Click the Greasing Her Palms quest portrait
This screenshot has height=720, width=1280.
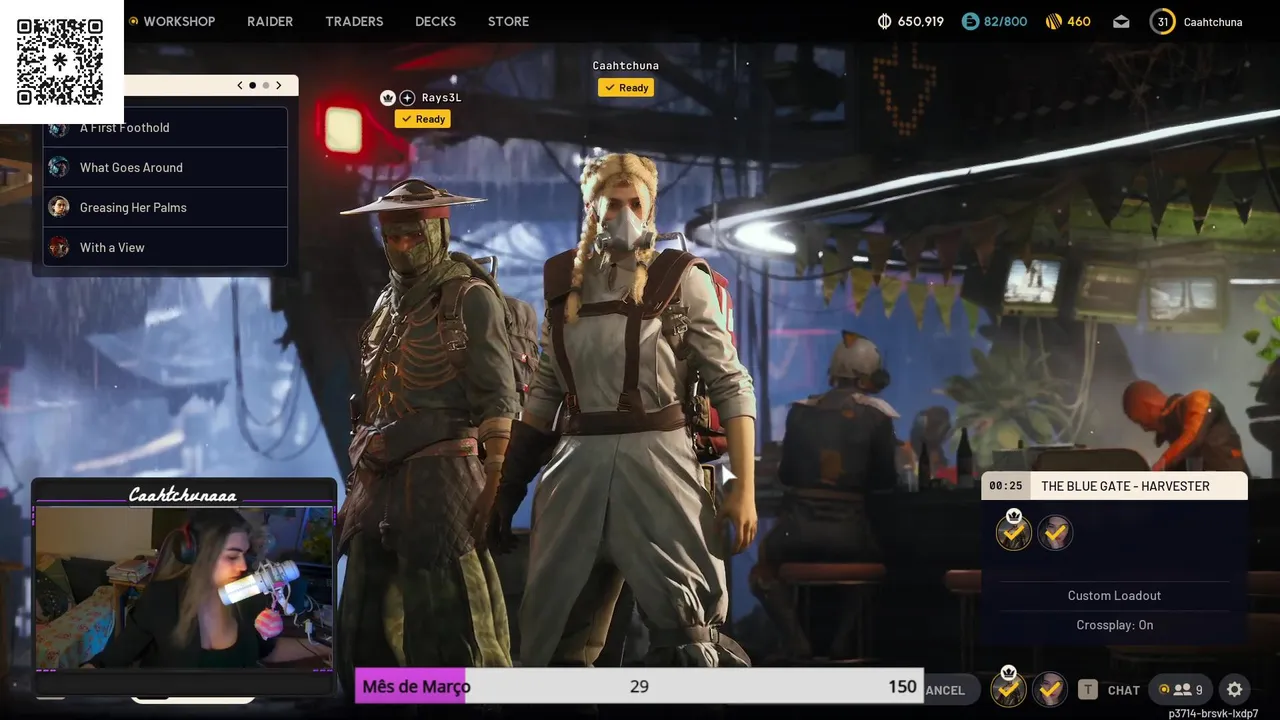(59, 207)
